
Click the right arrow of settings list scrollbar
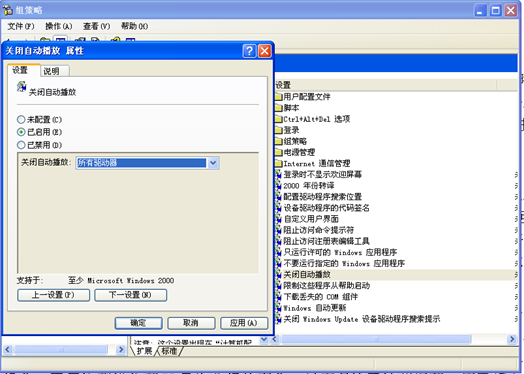pos(511,339)
